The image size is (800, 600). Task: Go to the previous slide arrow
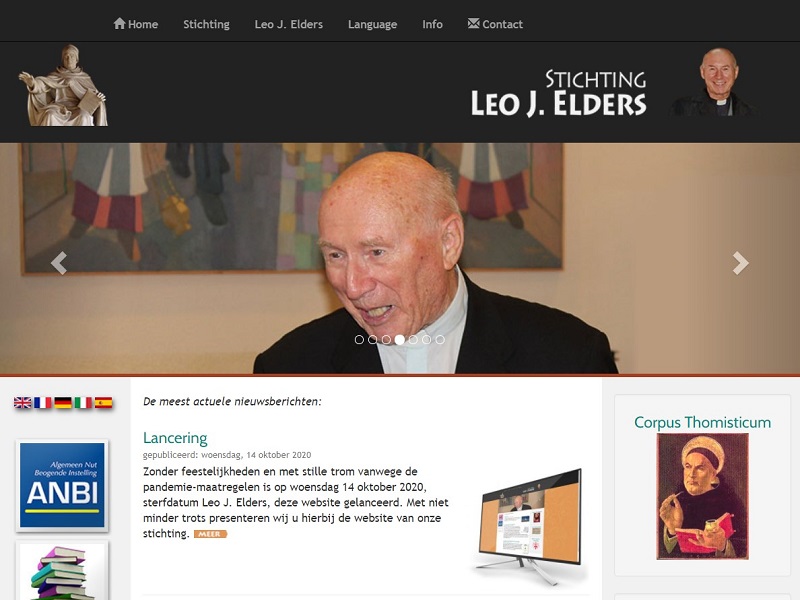pyautogui.click(x=59, y=263)
